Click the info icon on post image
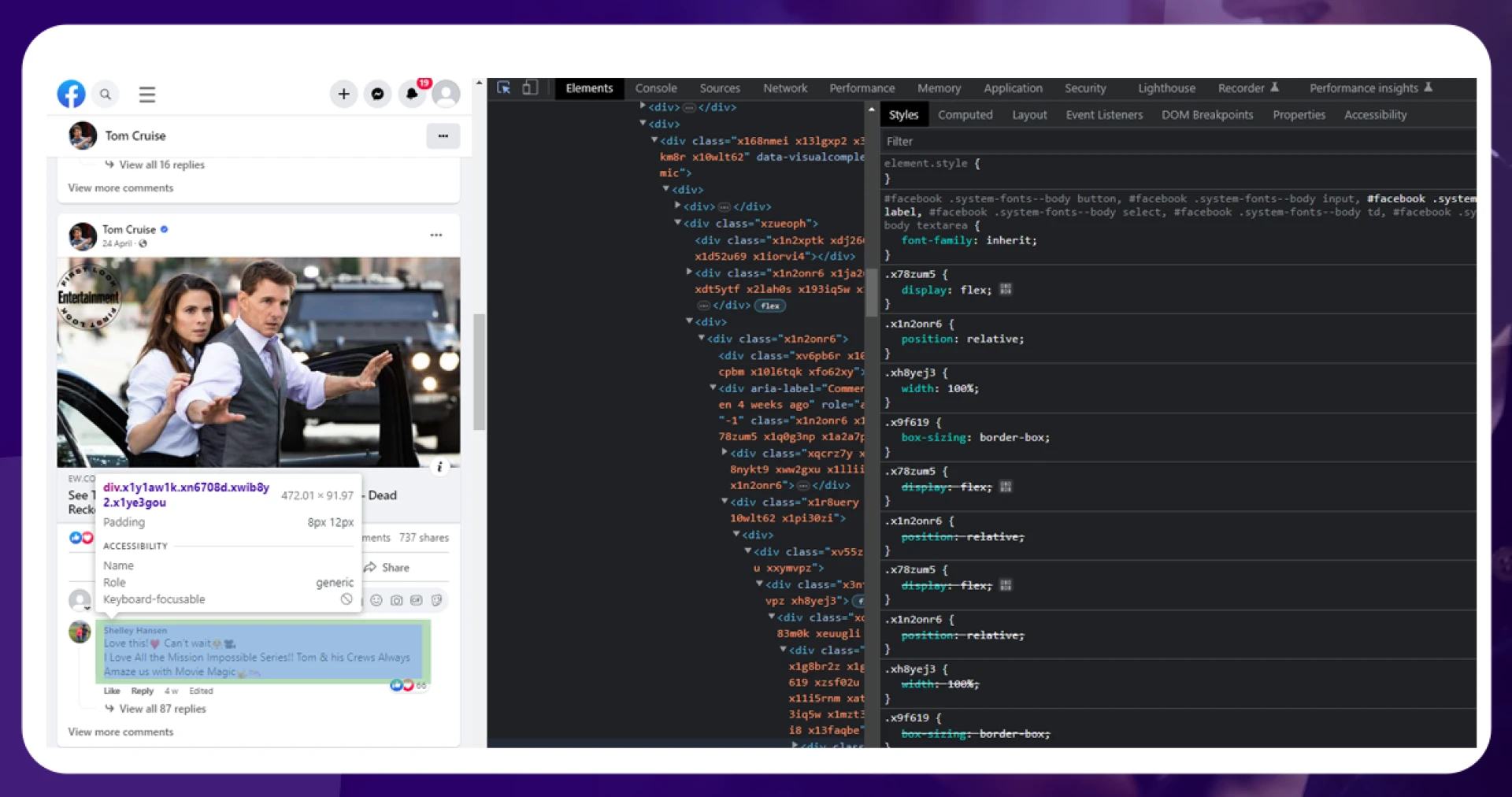The image size is (1512, 797). point(439,467)
